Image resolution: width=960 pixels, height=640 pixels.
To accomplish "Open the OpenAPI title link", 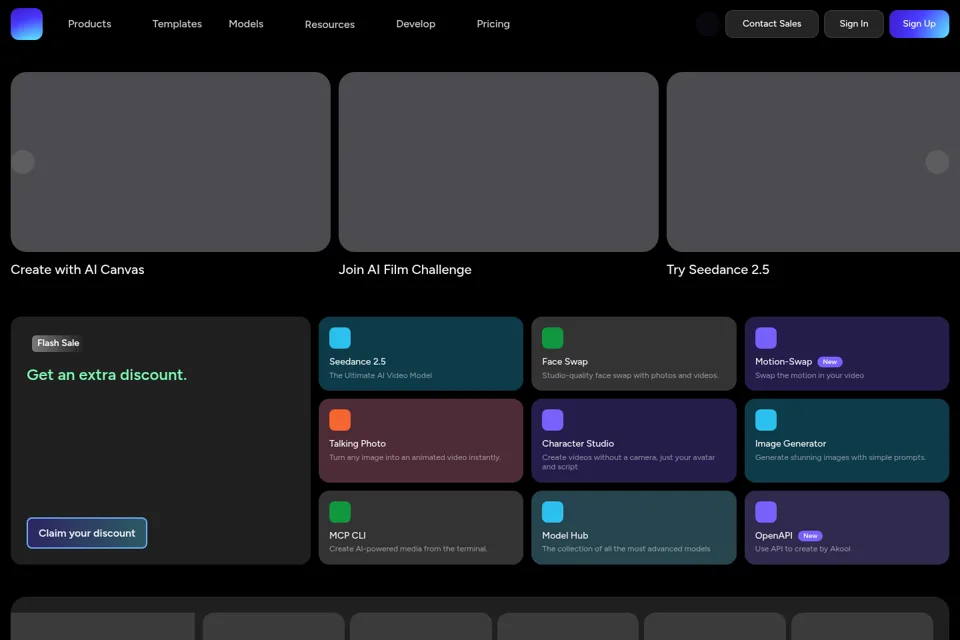I will click(773, 535).
